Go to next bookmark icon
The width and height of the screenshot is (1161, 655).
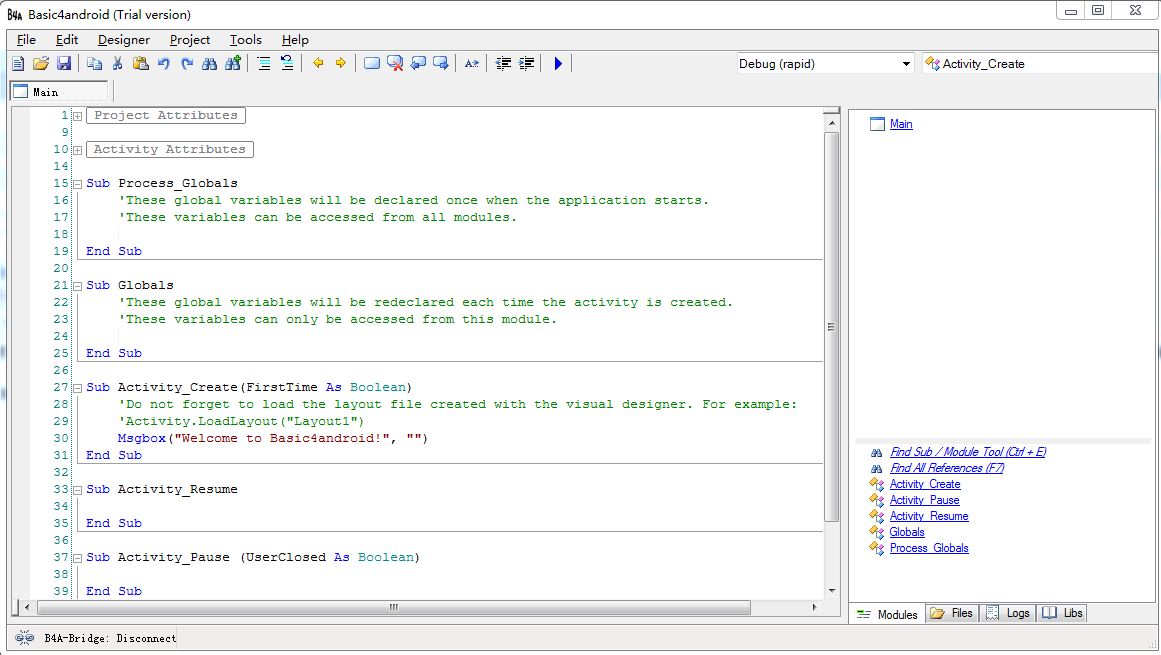pos(441,64)
